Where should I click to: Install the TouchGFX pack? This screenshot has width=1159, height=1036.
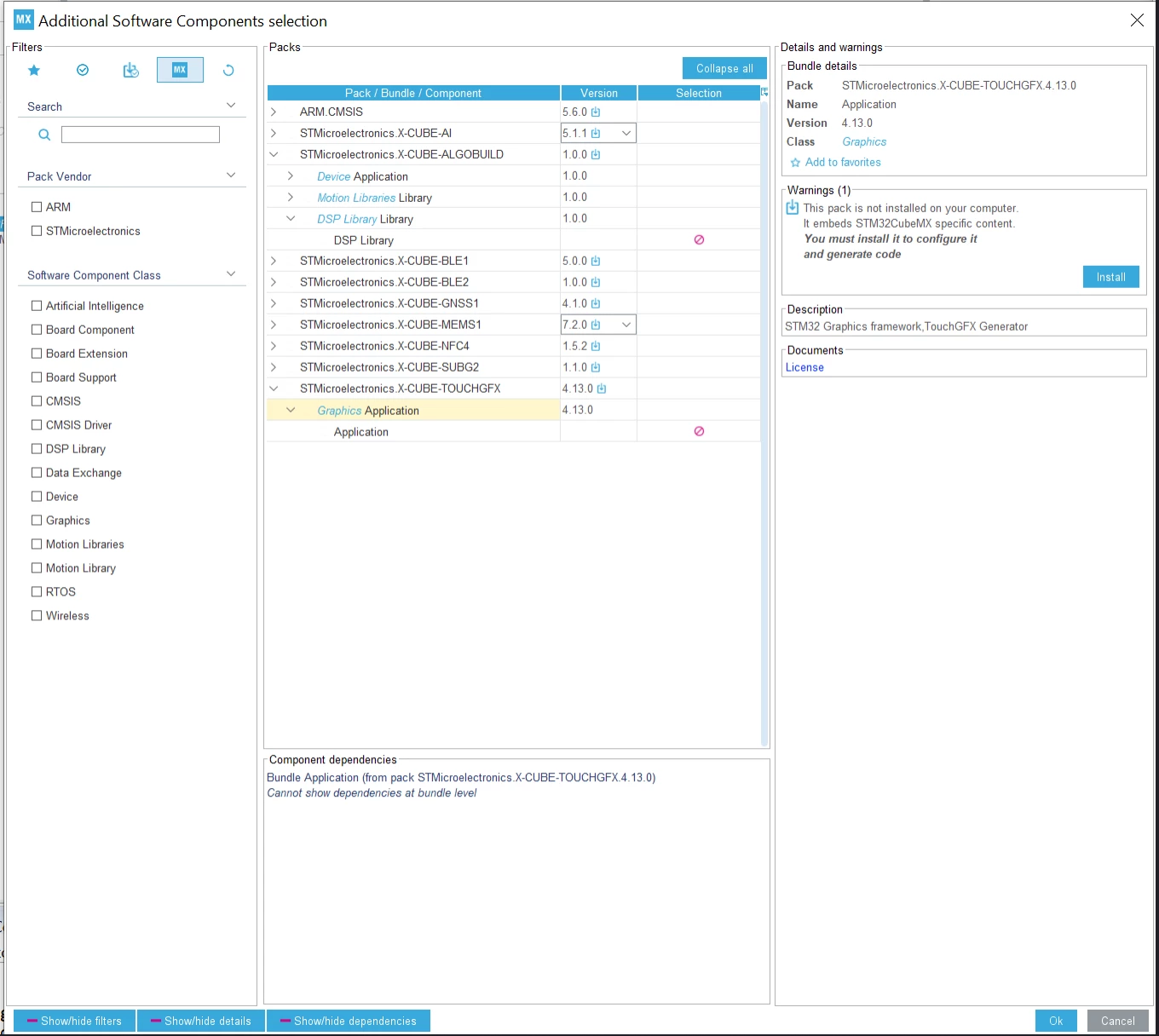click(x=1111, y=277)
